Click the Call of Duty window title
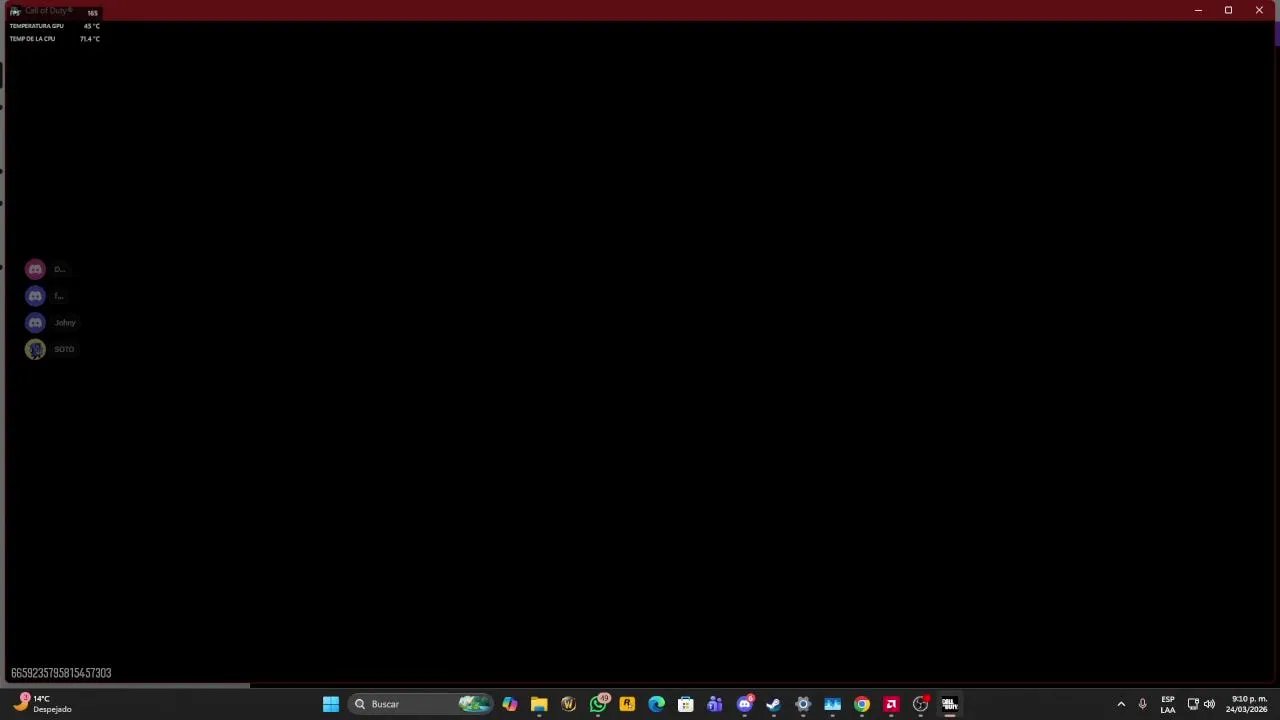This screenshot has height=720, width=1280. tap(48, 10)
